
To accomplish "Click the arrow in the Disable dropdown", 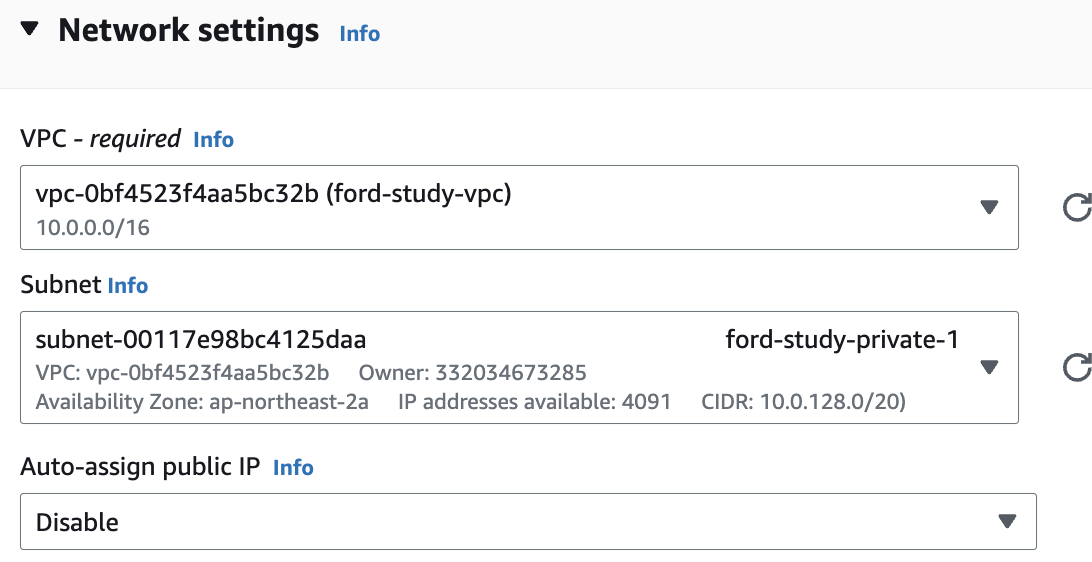I will (1007, 521).
